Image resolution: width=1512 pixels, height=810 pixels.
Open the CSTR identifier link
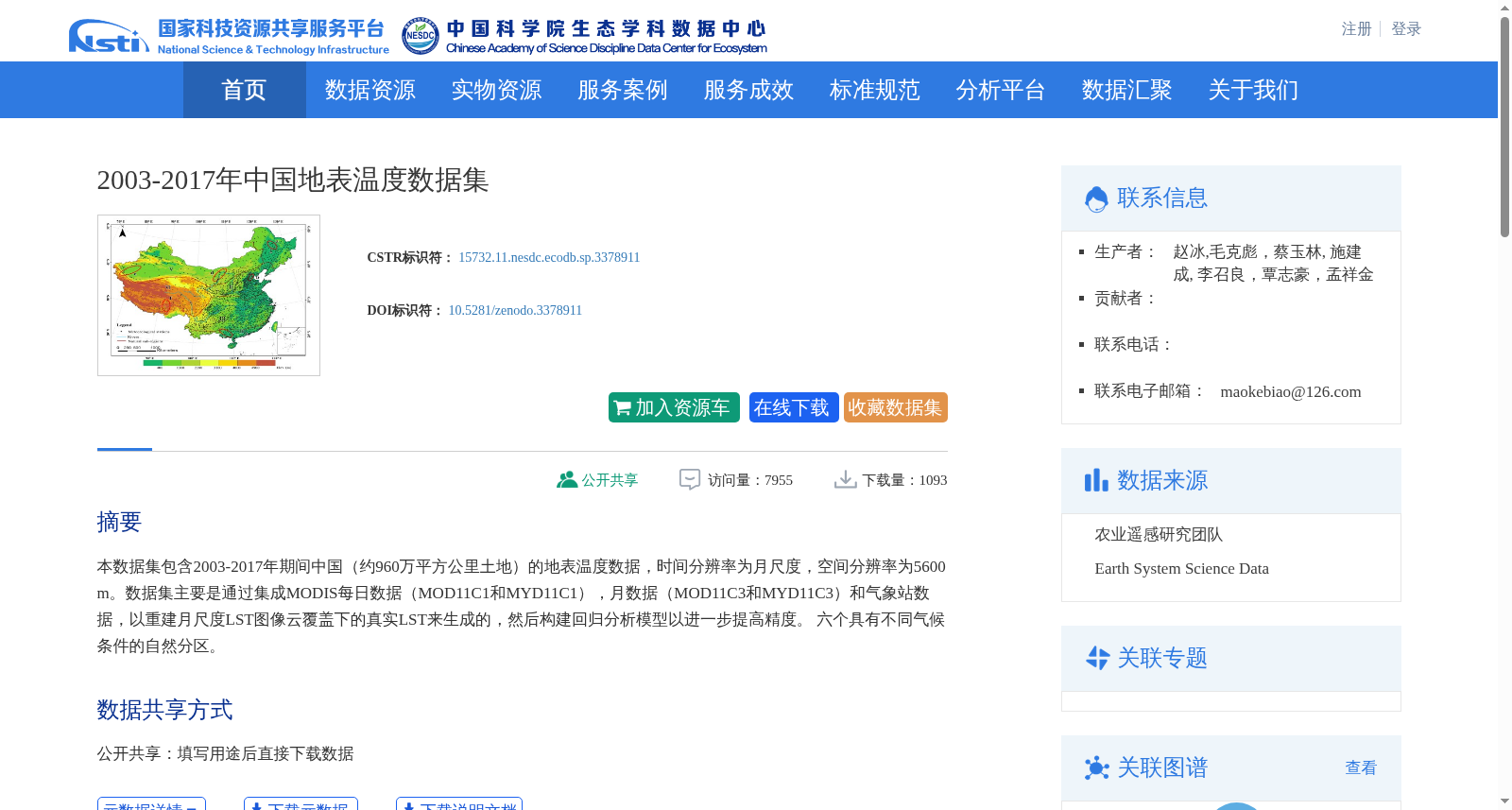(x=549, y=257)
